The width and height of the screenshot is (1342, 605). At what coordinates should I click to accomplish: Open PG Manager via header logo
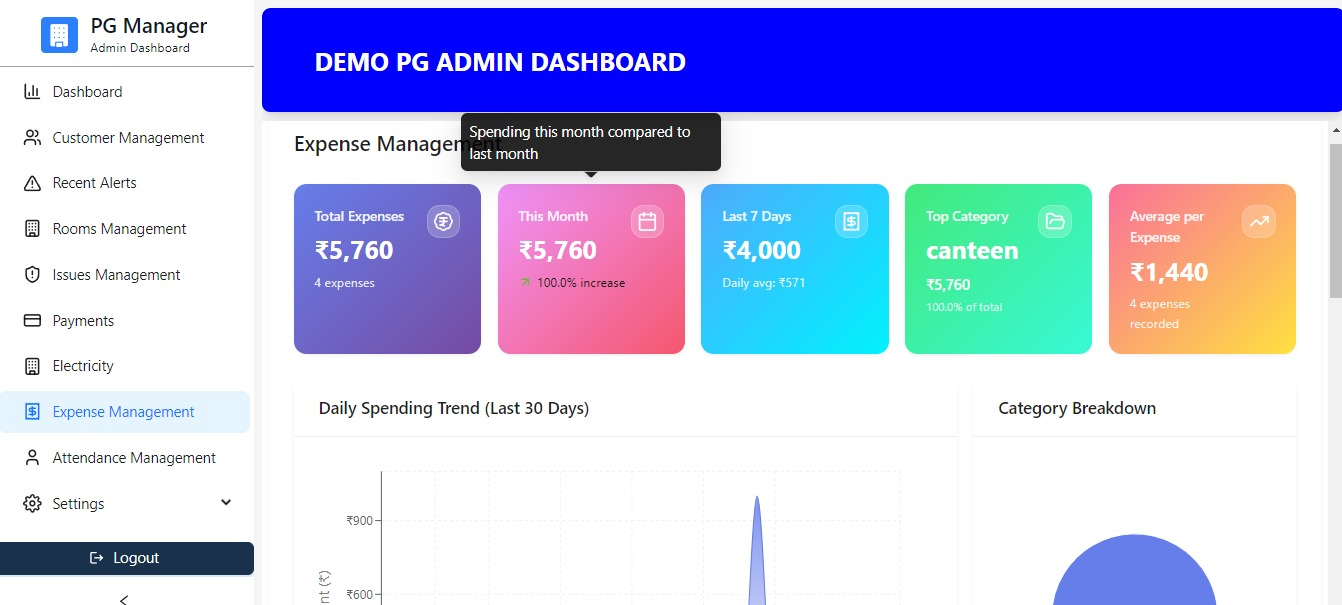pos(59,33)
